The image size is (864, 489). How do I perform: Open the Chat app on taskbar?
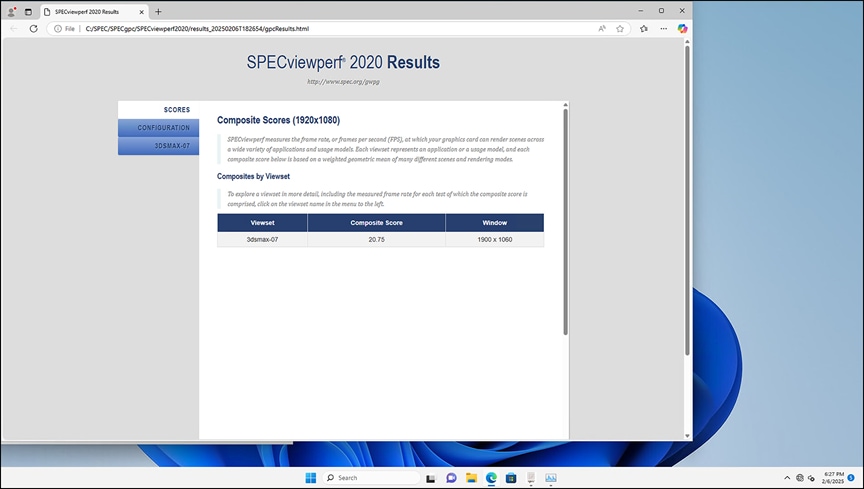tap(451, 478)
